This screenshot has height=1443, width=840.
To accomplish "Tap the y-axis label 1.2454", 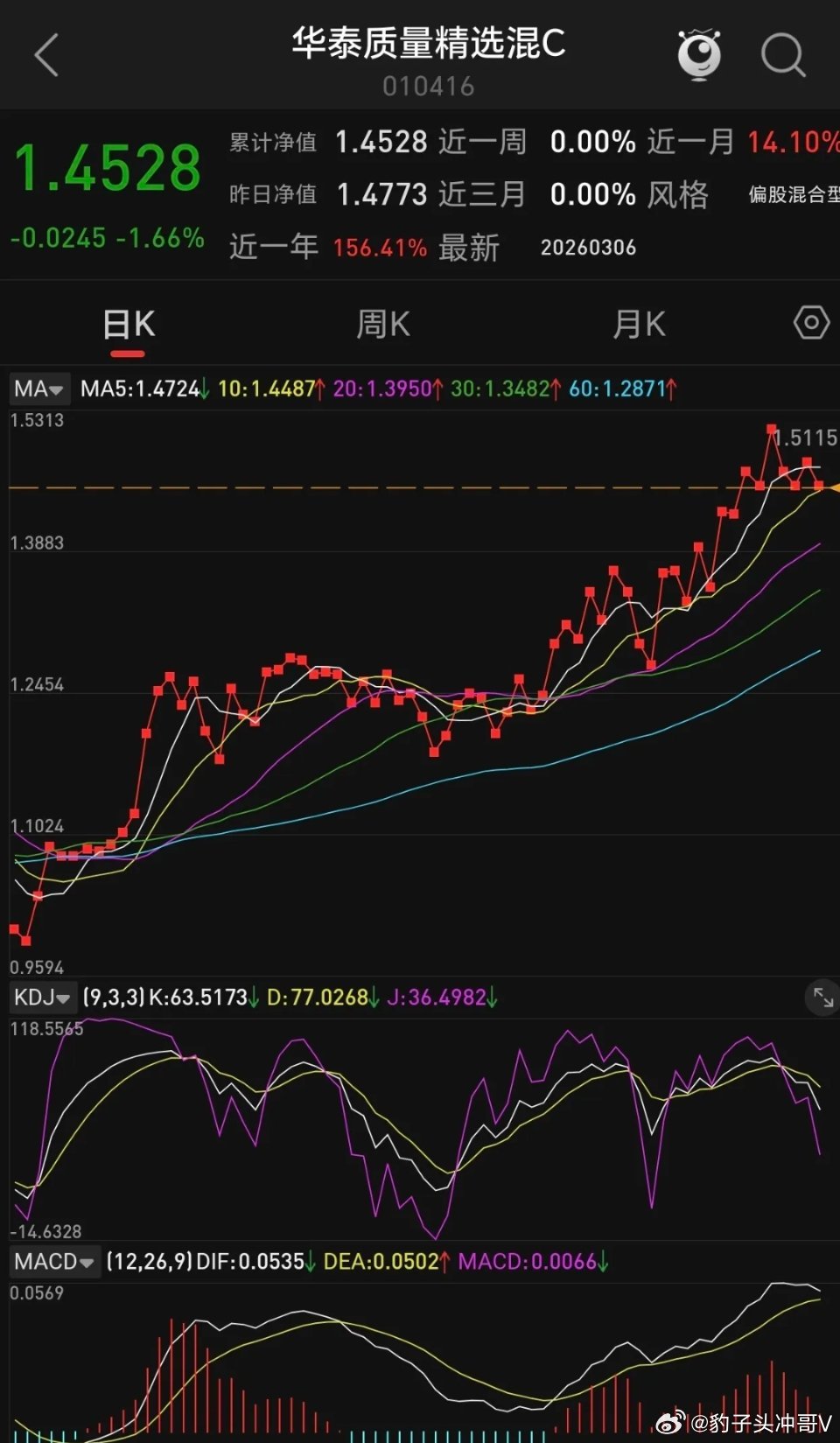I will (37, 684).
